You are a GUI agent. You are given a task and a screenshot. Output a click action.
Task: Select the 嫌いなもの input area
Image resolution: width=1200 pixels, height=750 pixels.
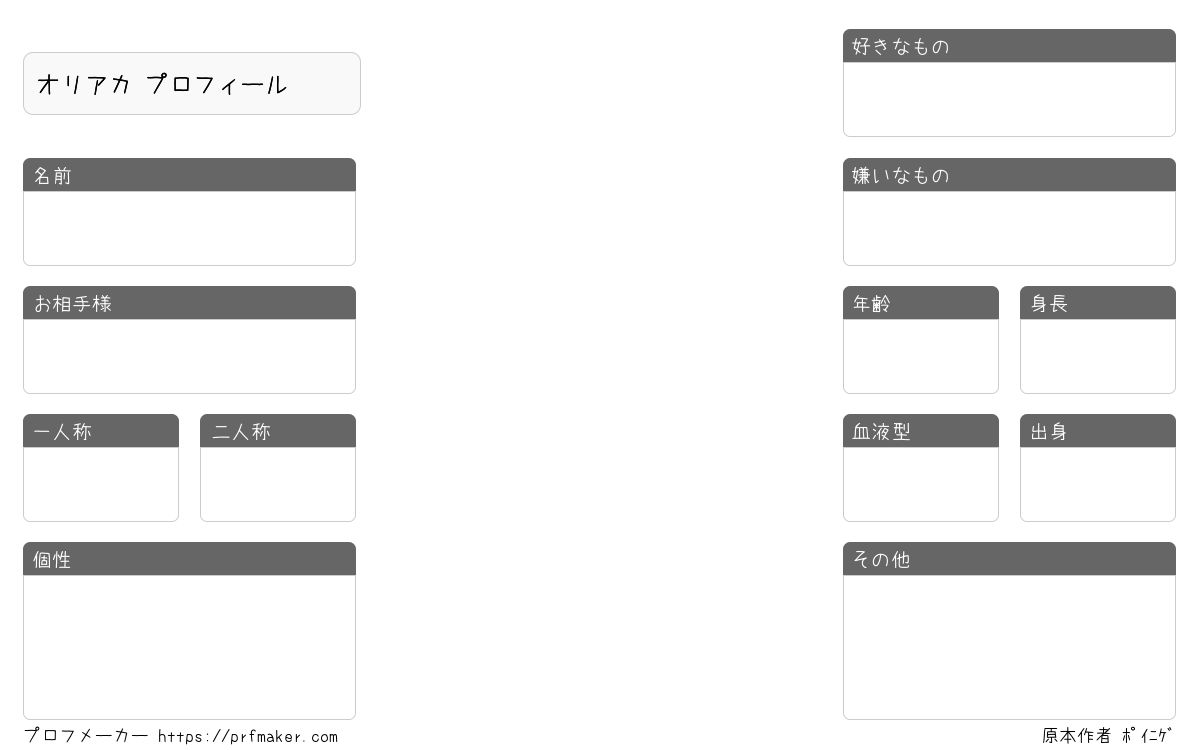1009,228
